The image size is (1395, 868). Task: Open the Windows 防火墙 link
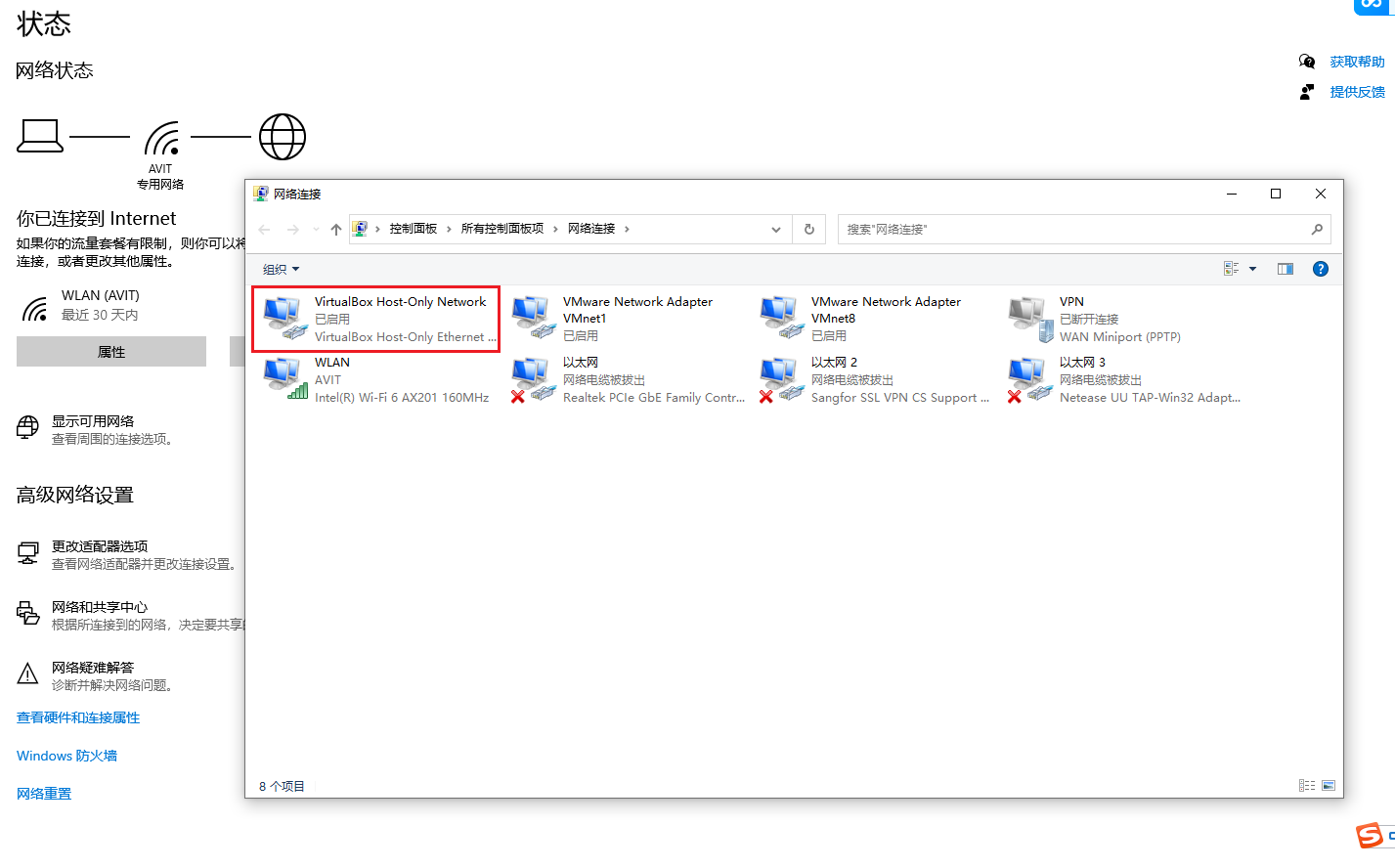point(66,756)
